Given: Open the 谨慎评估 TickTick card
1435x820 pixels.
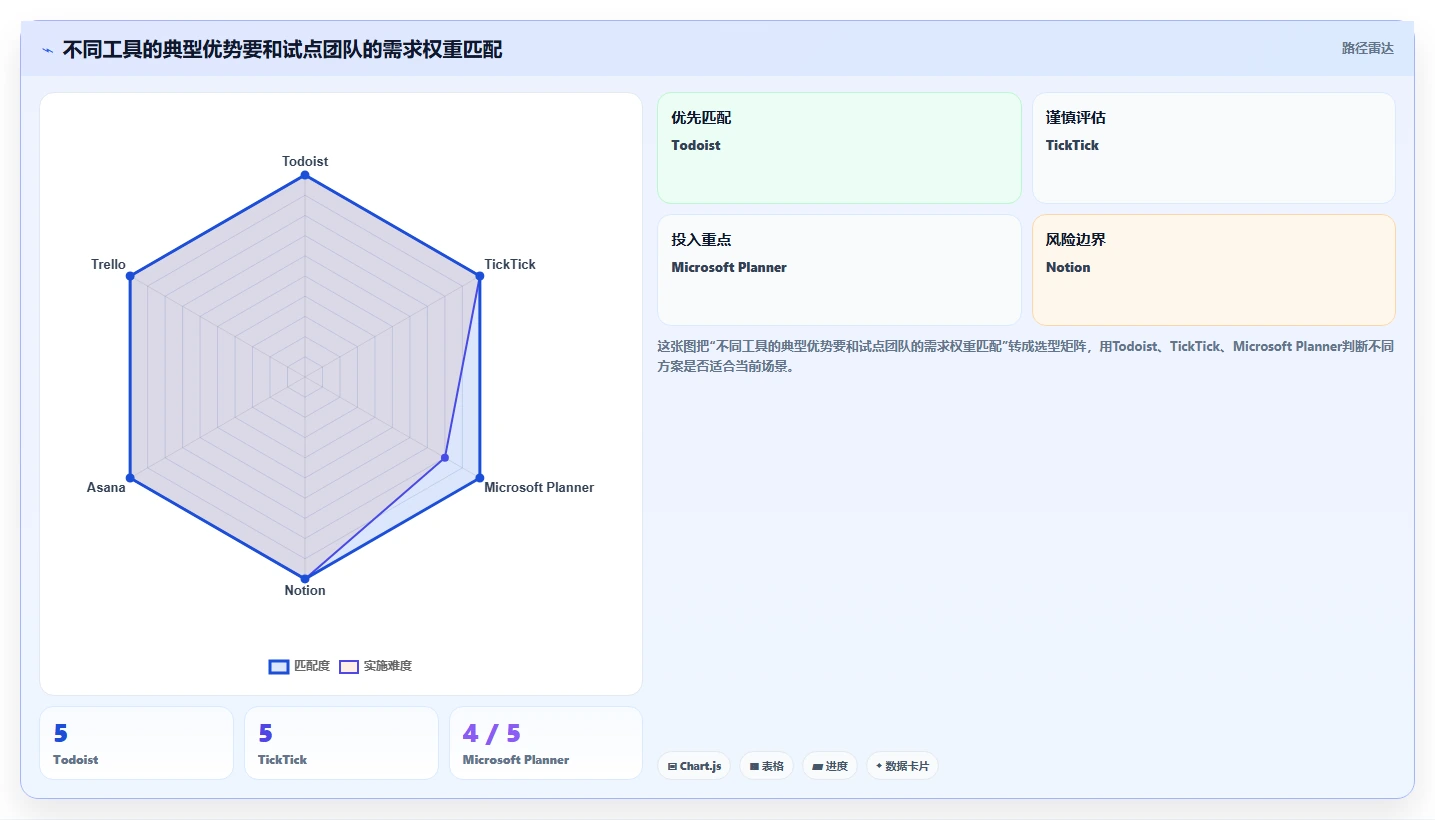Looking at the screenshot, I should [x=1213, y=148].
